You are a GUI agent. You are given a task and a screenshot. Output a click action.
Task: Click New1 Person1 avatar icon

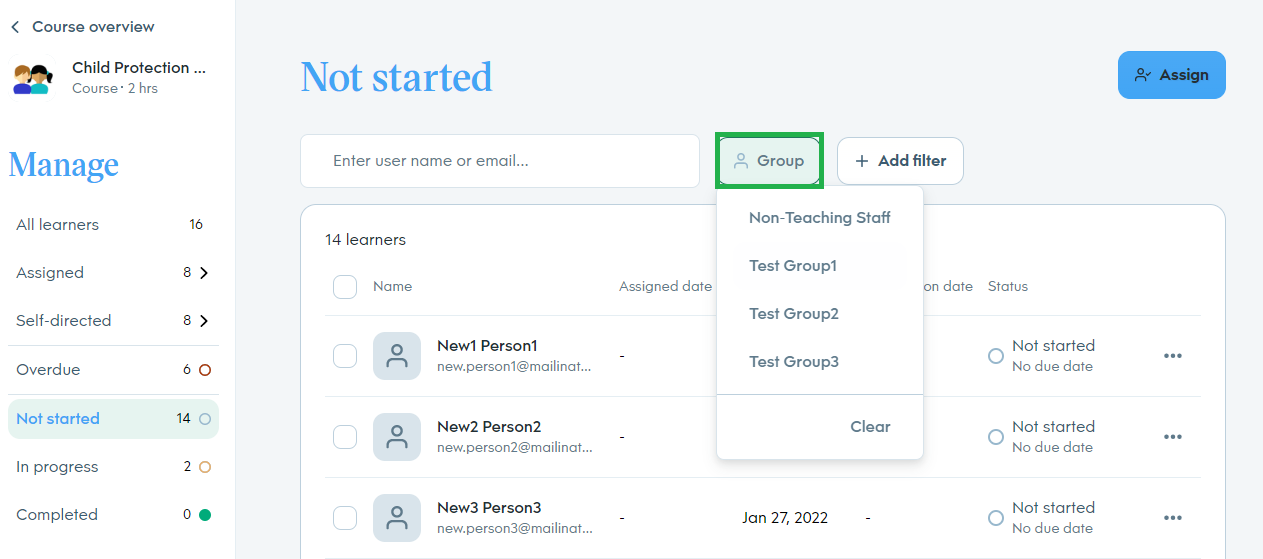click(397, 356)
